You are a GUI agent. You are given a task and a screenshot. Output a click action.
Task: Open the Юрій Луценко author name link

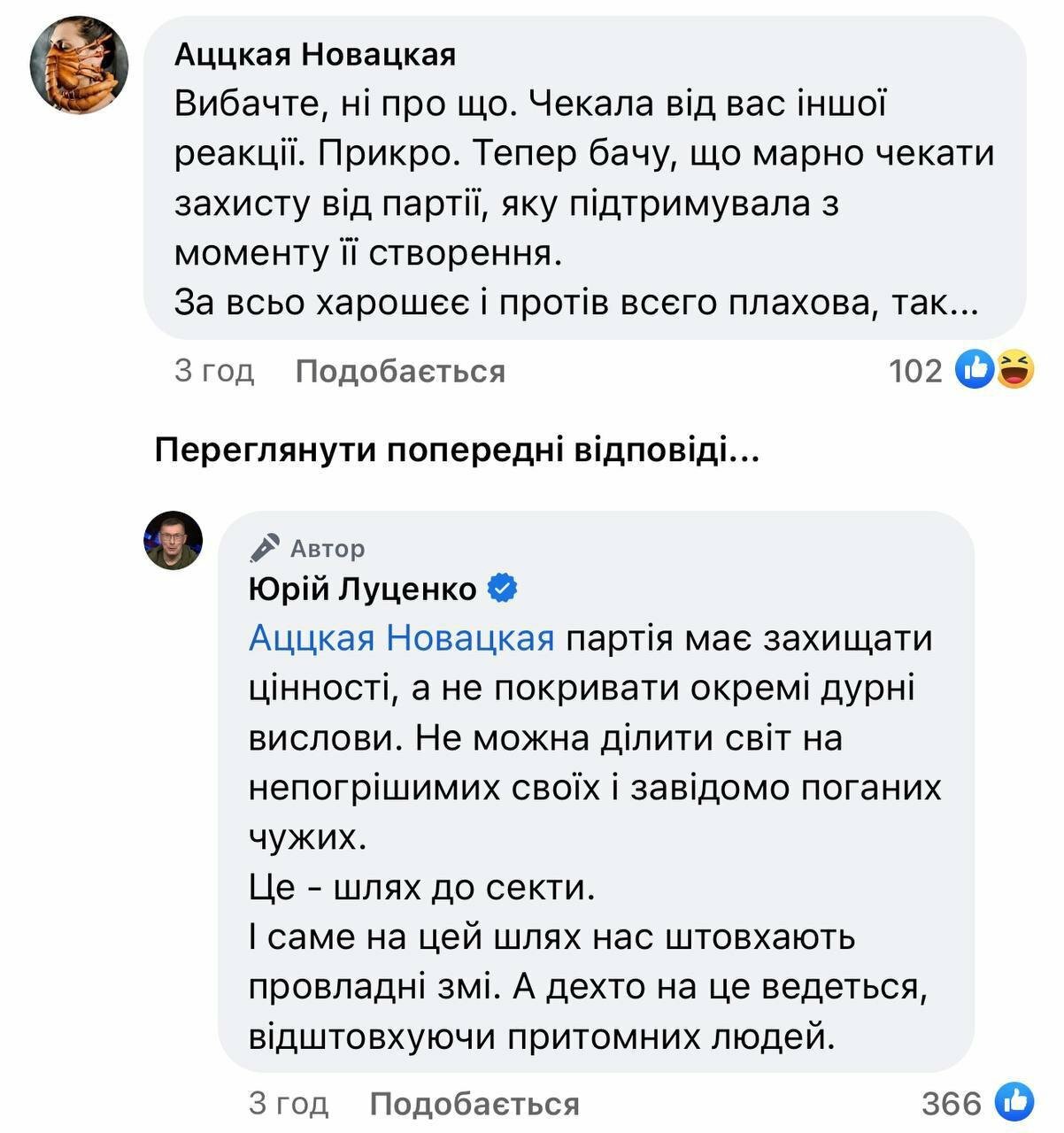[x=363, y=588]
